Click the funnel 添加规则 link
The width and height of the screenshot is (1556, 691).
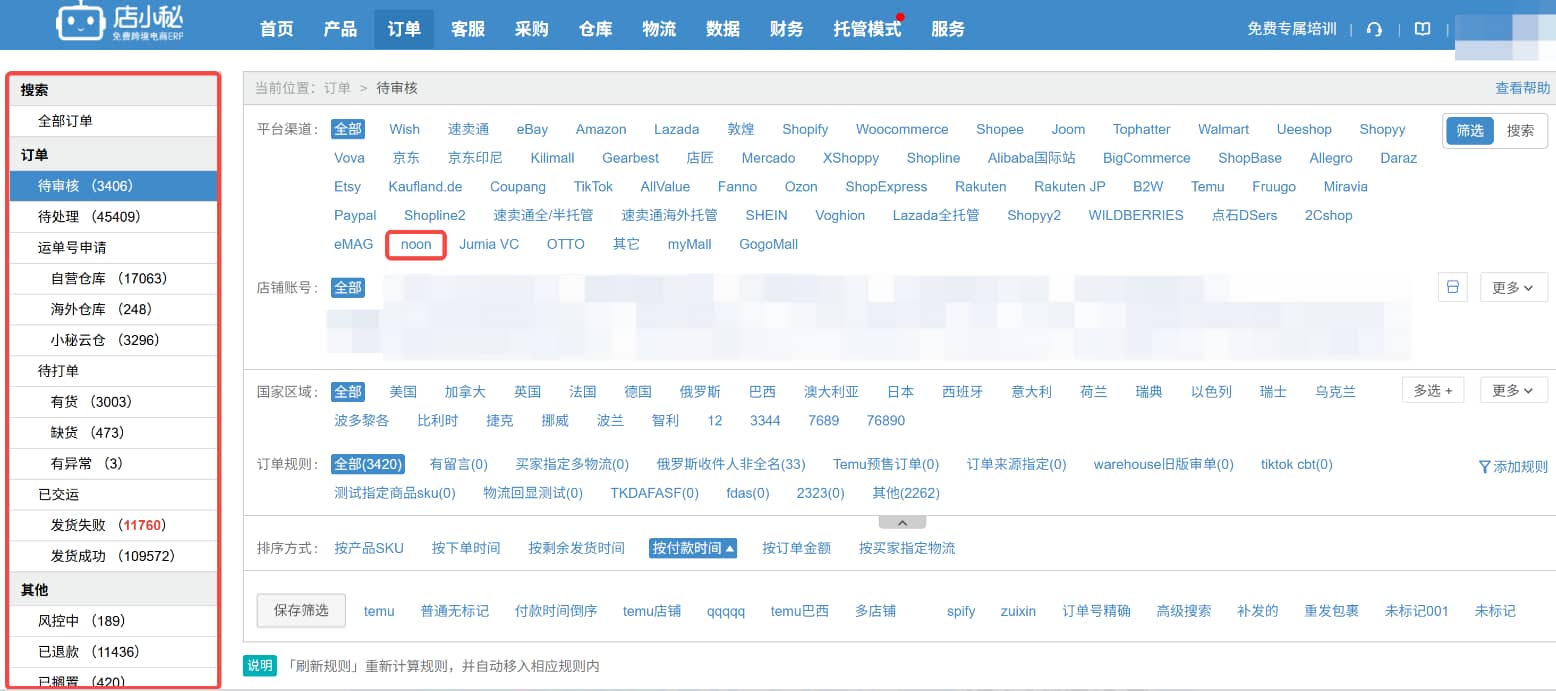pos(1513,467)
